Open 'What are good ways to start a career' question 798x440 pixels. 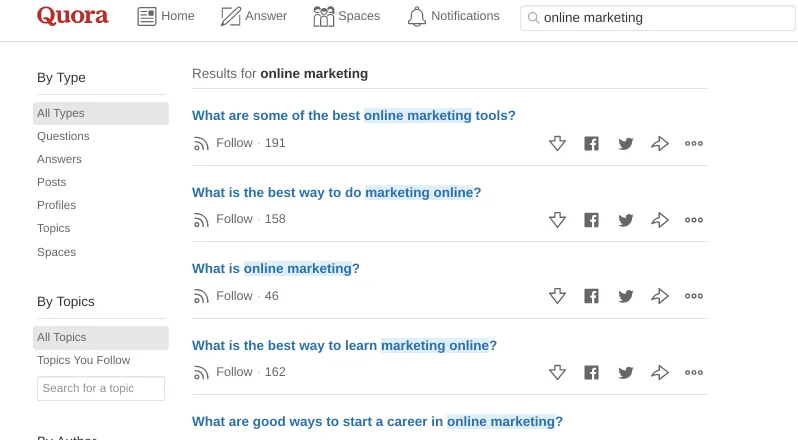377,421
